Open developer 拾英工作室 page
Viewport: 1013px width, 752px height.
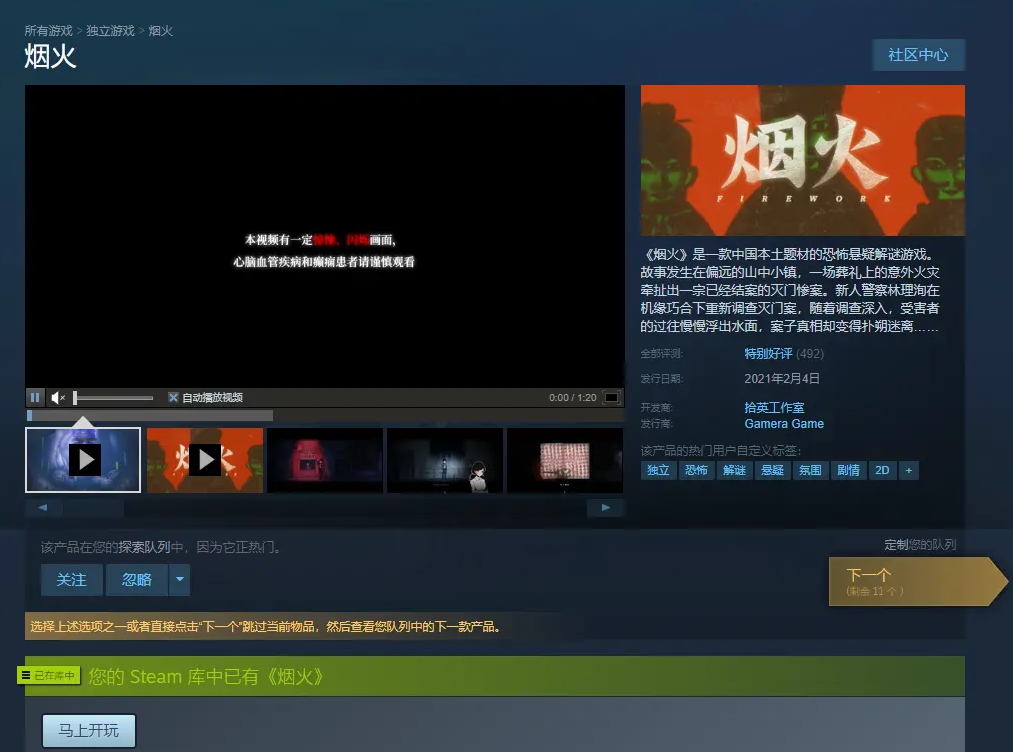[774, 408]
